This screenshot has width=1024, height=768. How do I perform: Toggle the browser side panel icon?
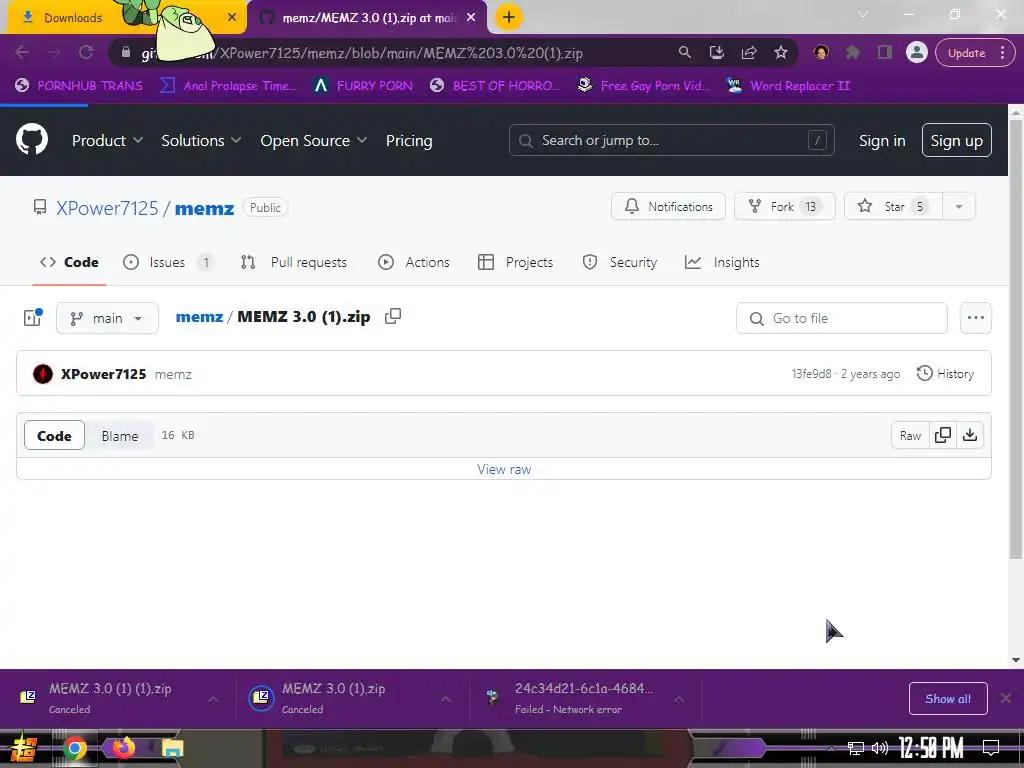point(884,52)
